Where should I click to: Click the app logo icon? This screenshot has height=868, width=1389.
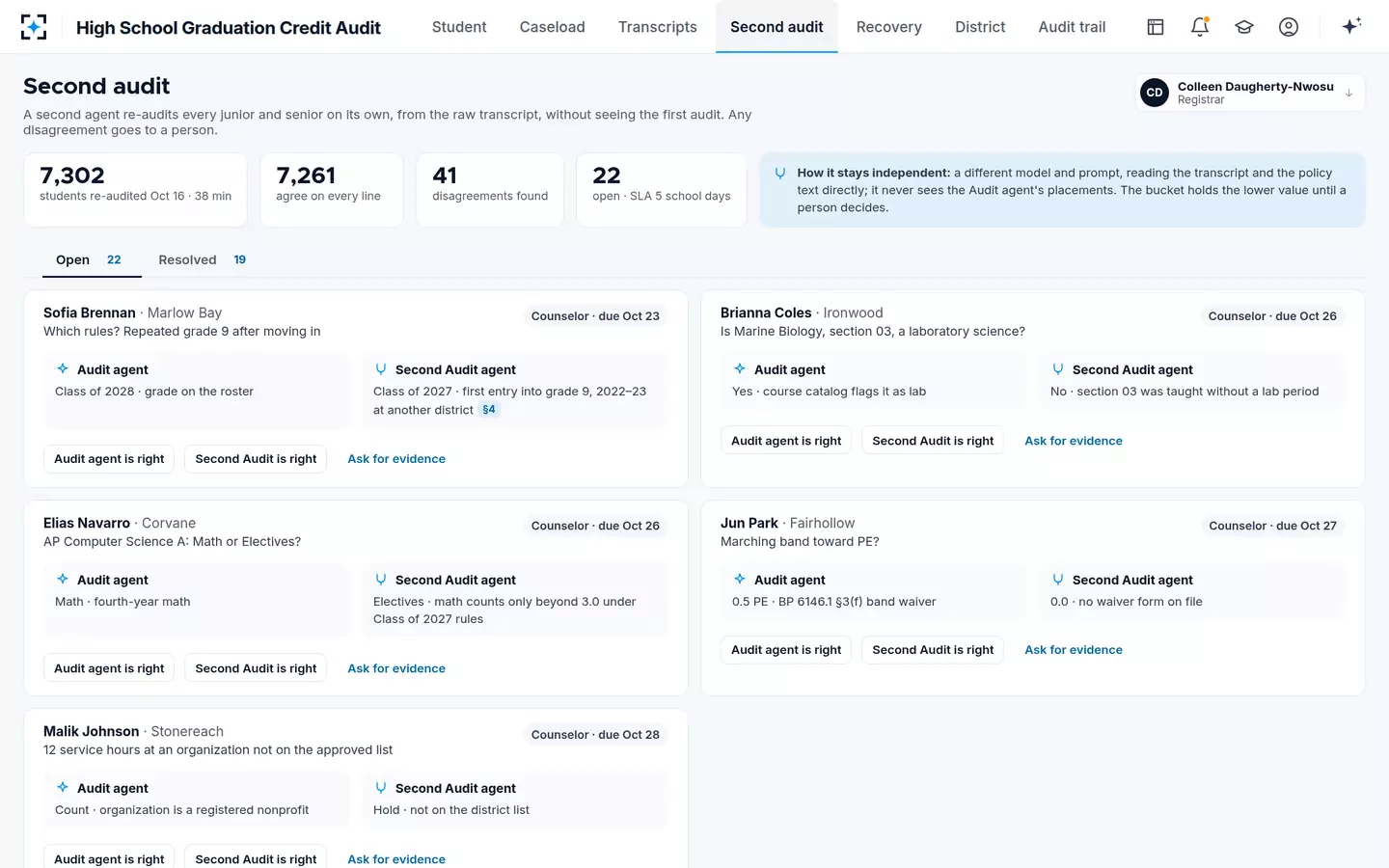click(34, 27)
